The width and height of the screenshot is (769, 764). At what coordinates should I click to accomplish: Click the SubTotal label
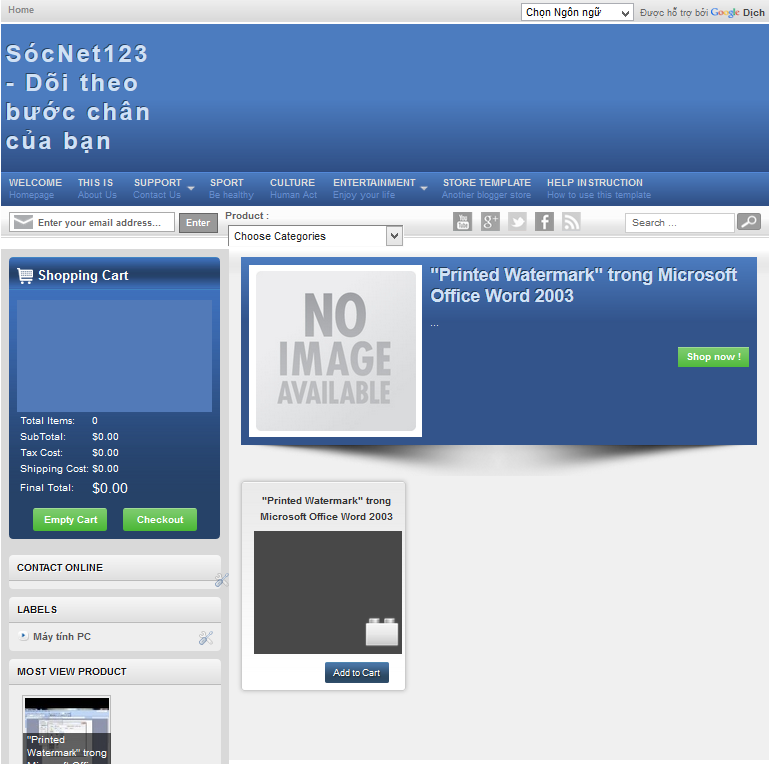pyautogui.click(x=43, y=436)
